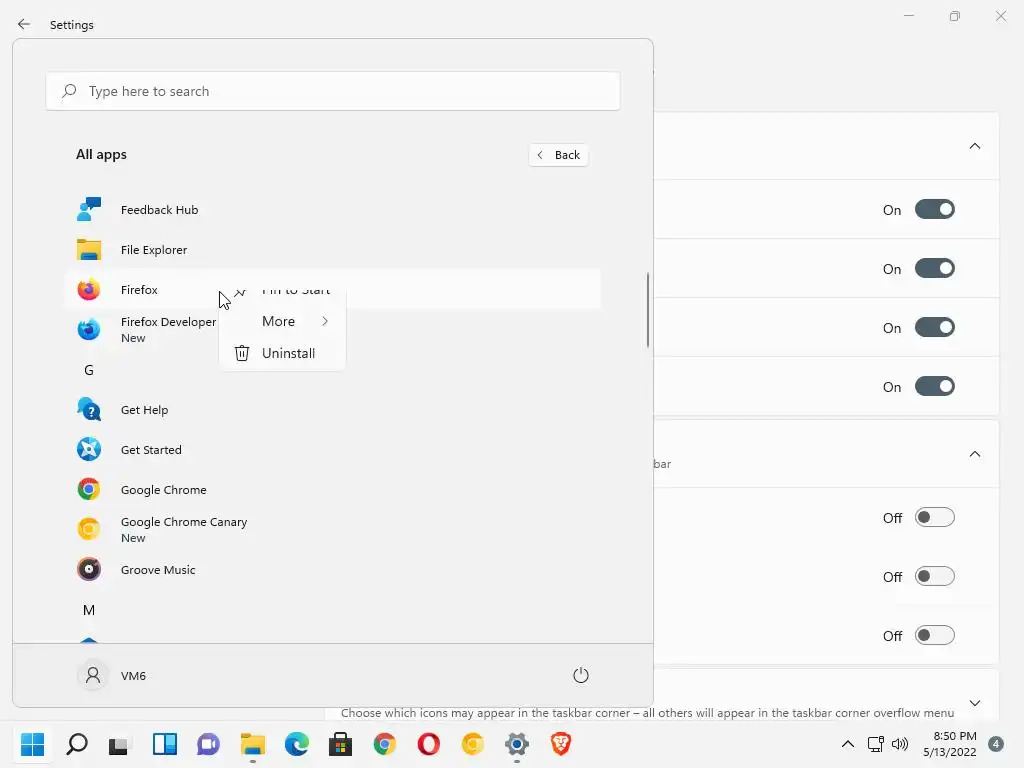The height and width of the screenshot is (768, 1024).
Task: Click the network icon in system tray
Action: coord(875,744)
